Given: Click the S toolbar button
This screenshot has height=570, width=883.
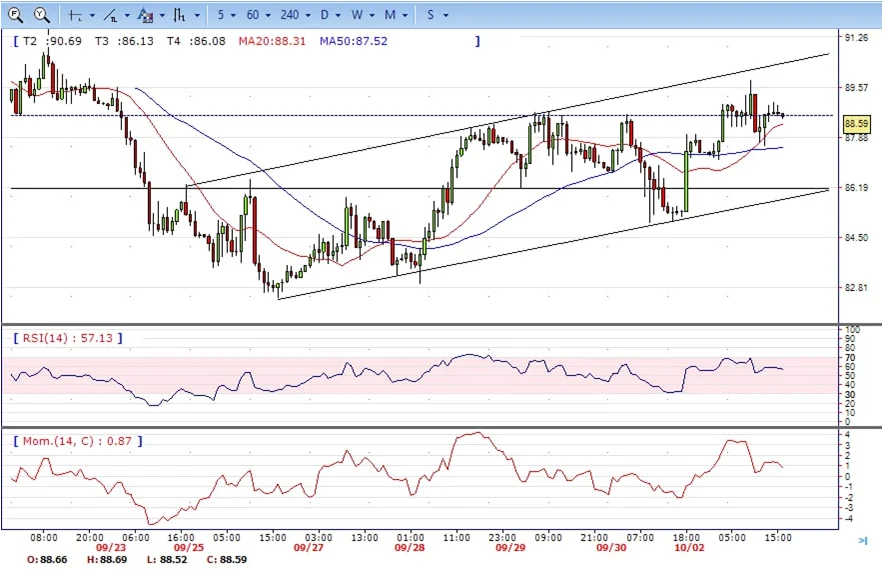Looking at the screenshot, I should (x=431, y=15).
